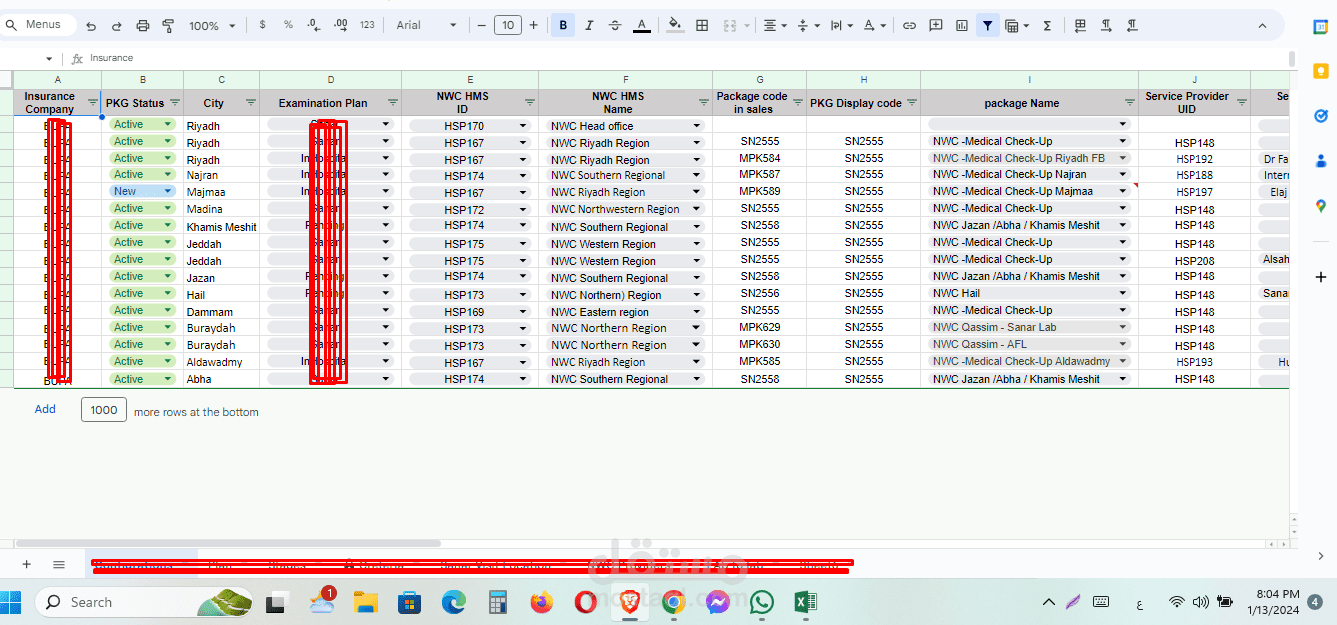
Task: Select the MPK584 cell
Action: click(x=760, y=158)
